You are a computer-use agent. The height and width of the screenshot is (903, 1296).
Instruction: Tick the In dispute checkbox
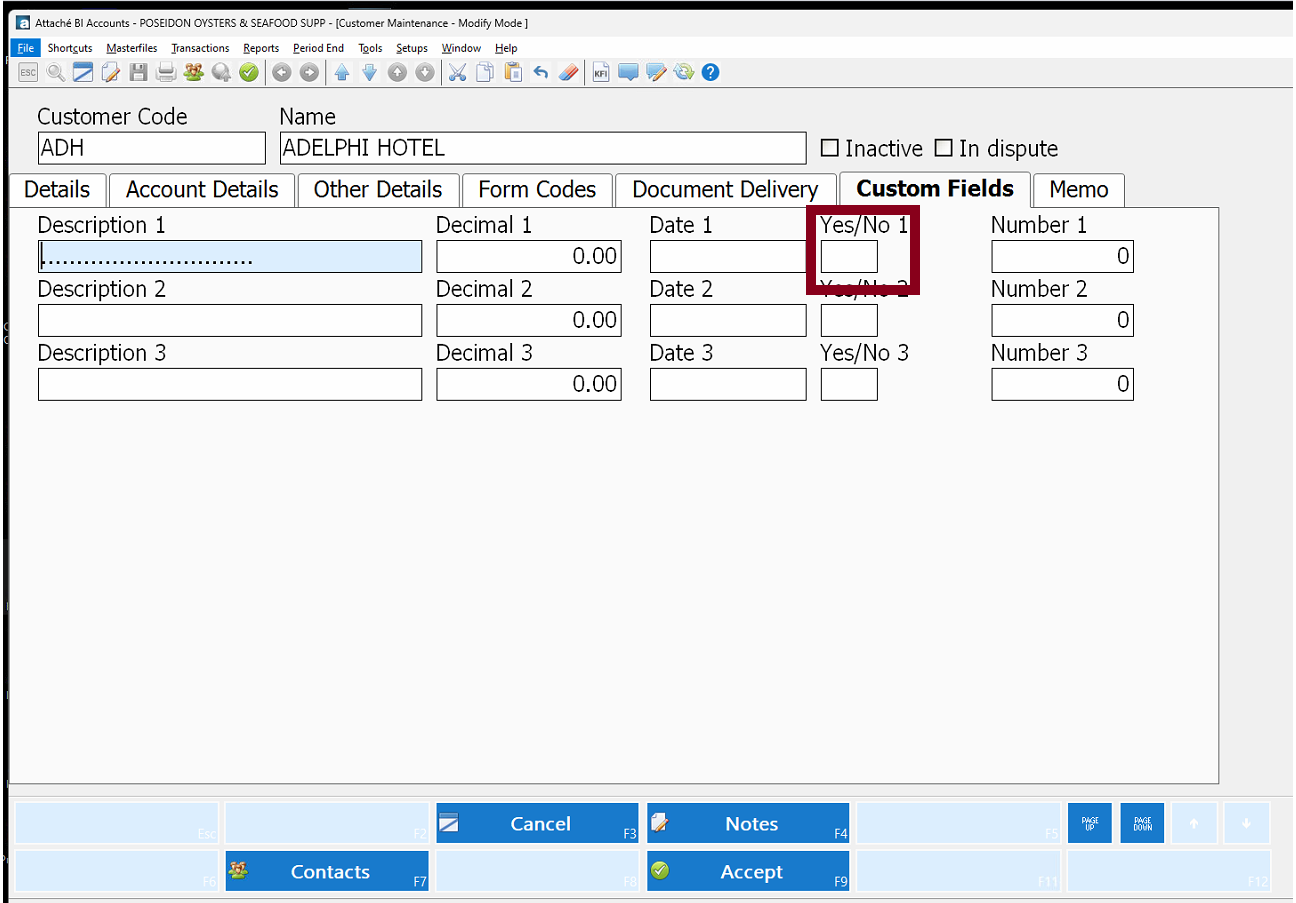(x=943, y=148)
